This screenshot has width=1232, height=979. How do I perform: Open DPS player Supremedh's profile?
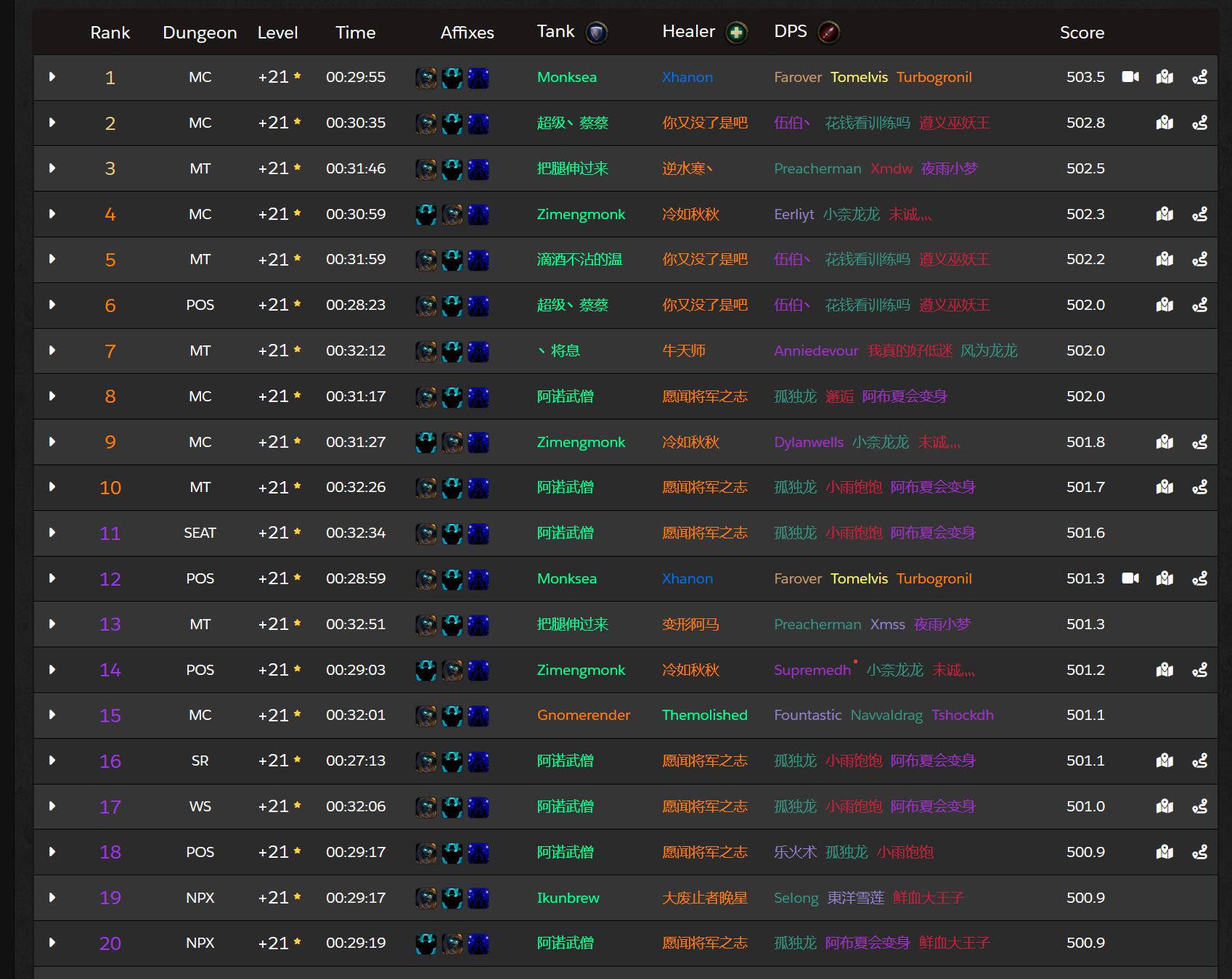[812, 670]
